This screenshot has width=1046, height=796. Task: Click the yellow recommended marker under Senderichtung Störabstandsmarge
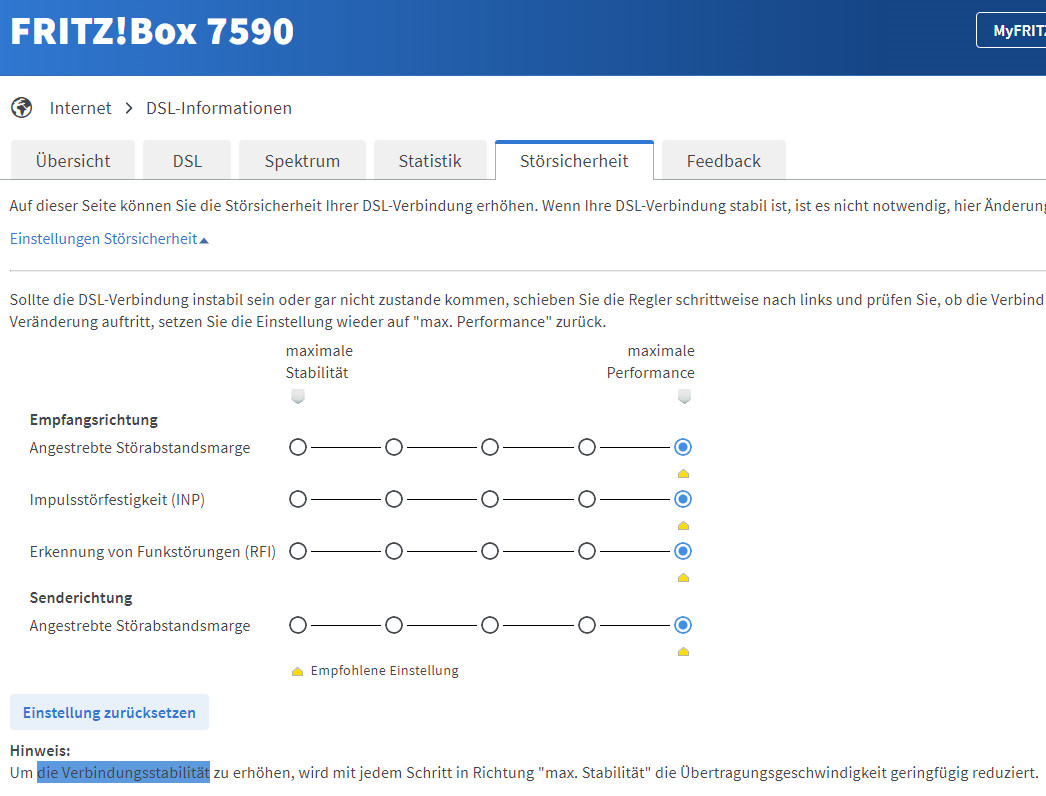pos(683,652)
